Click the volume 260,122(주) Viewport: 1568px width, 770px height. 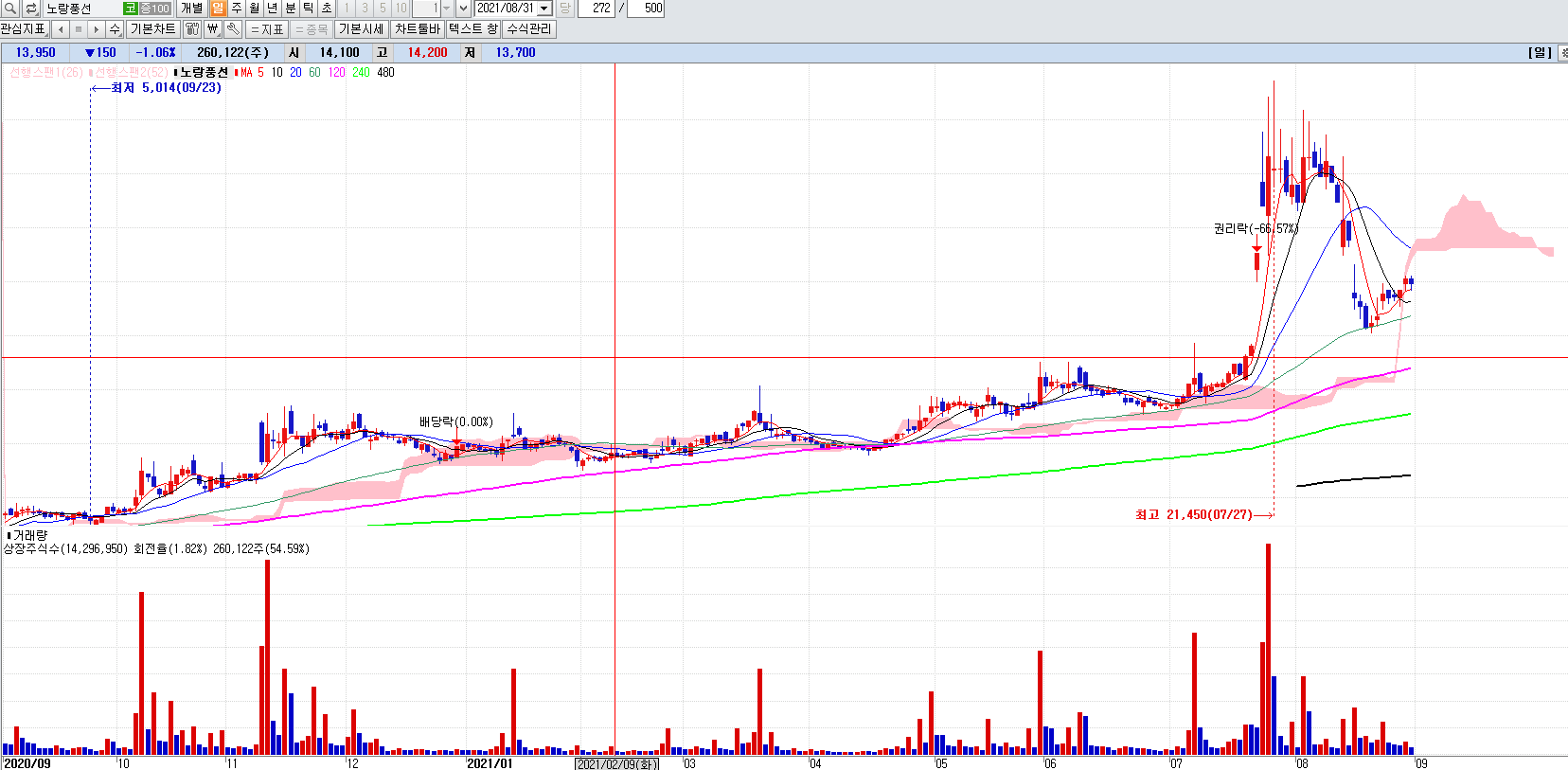coord(233,53)
